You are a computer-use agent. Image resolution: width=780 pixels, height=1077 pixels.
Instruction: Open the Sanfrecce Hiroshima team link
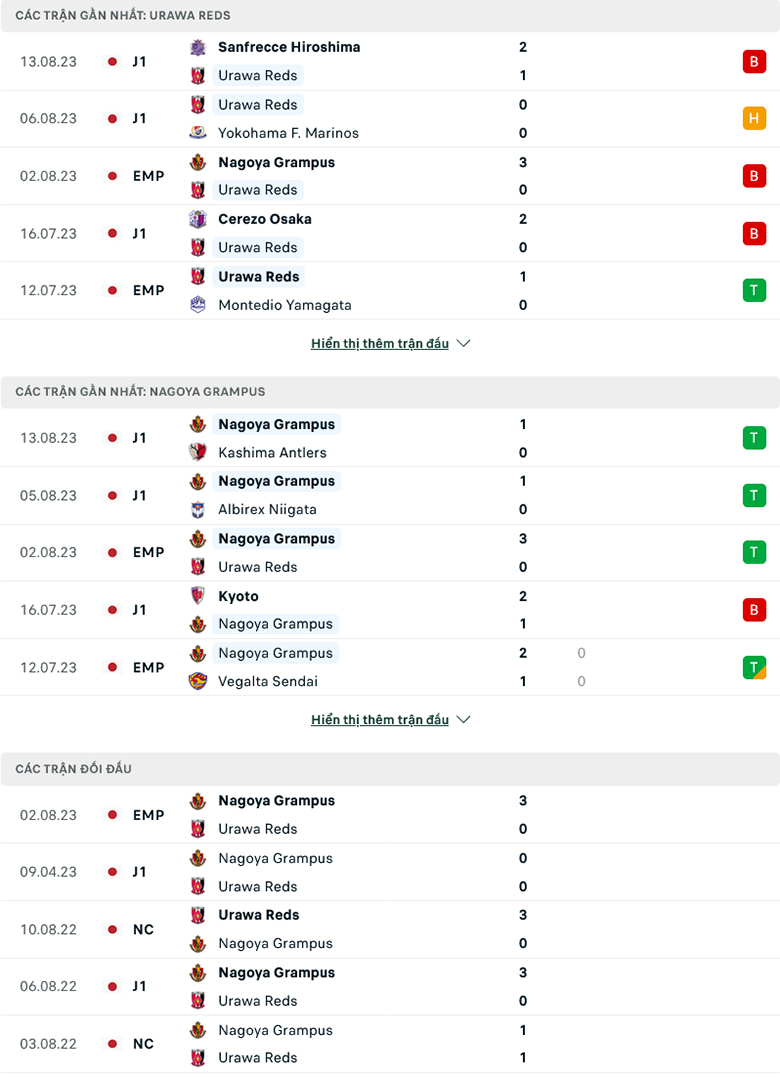(289, 47)
